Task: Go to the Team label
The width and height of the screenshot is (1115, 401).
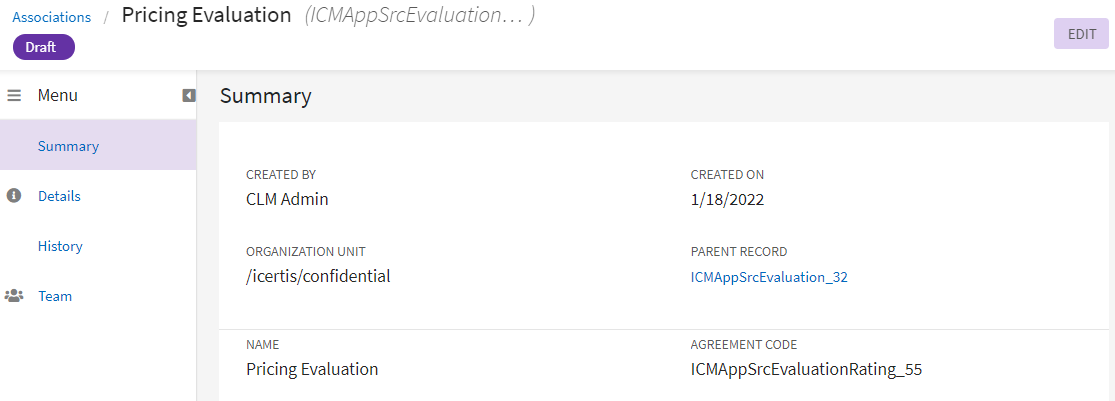Action: [55, 296]
